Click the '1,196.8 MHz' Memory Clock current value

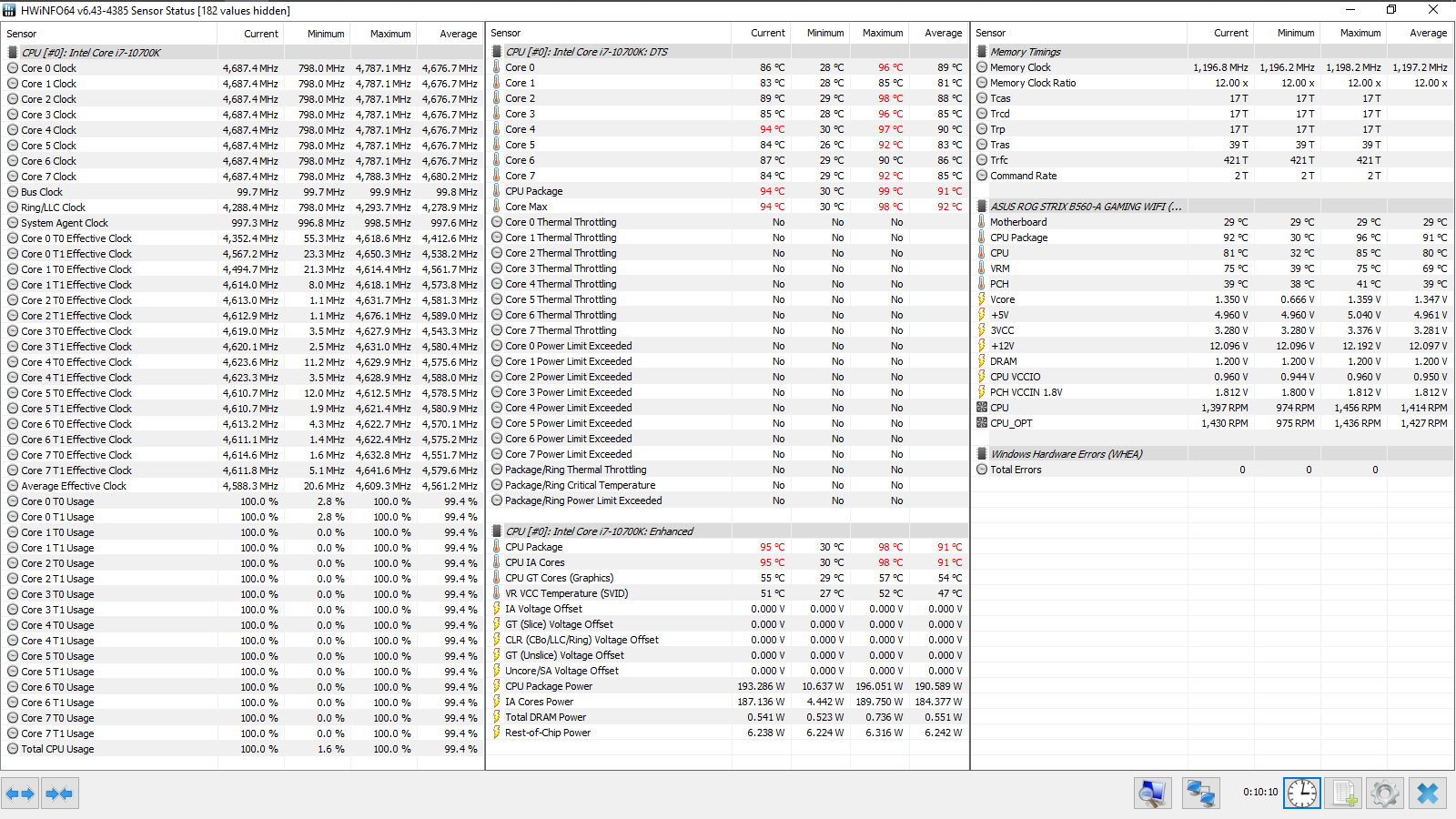pyautogui.click(x=1220, y=67)
